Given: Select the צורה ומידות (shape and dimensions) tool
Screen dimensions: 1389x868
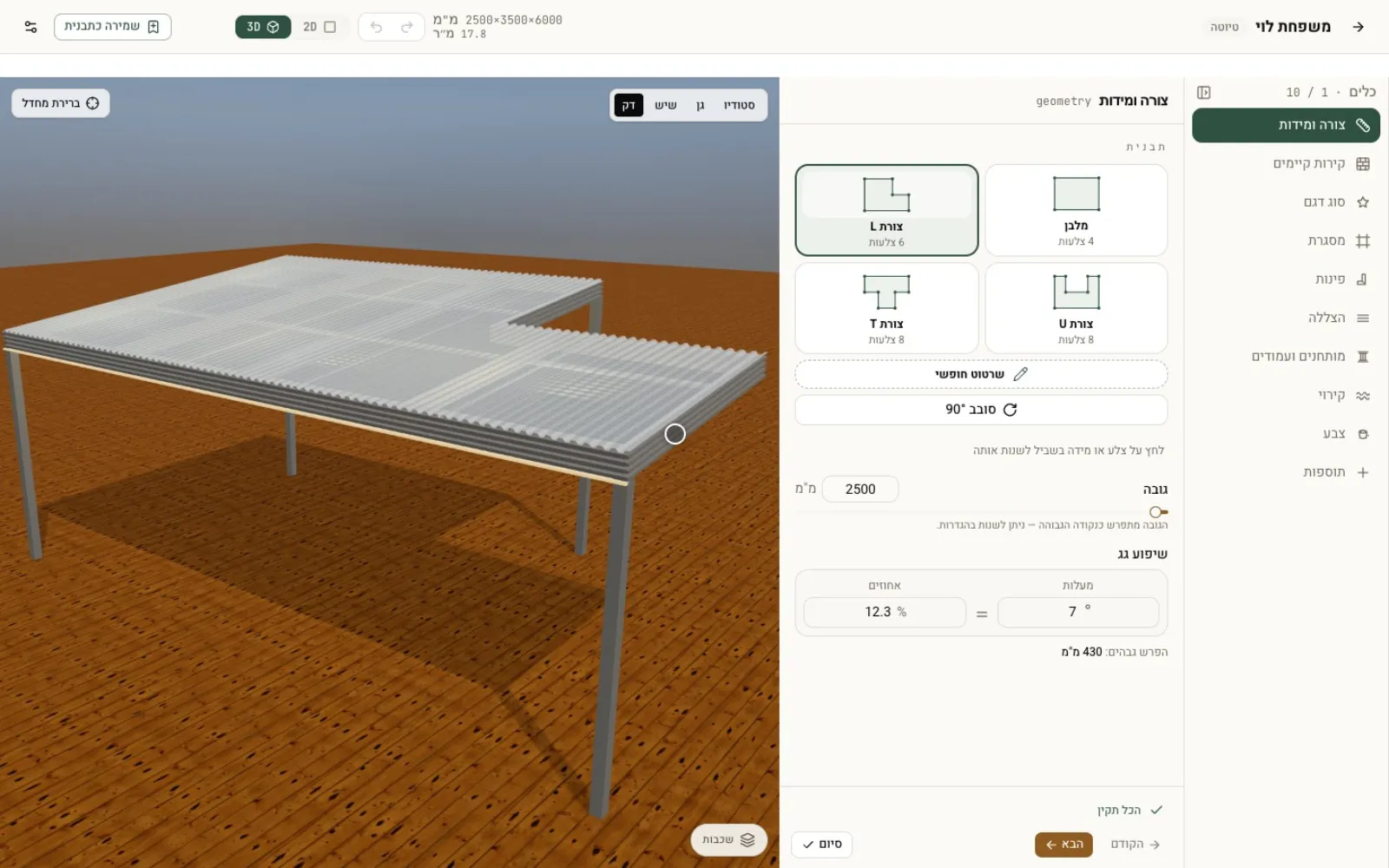Looking at the screenshot, I should pyautogui.click(x=1286, y=125).
